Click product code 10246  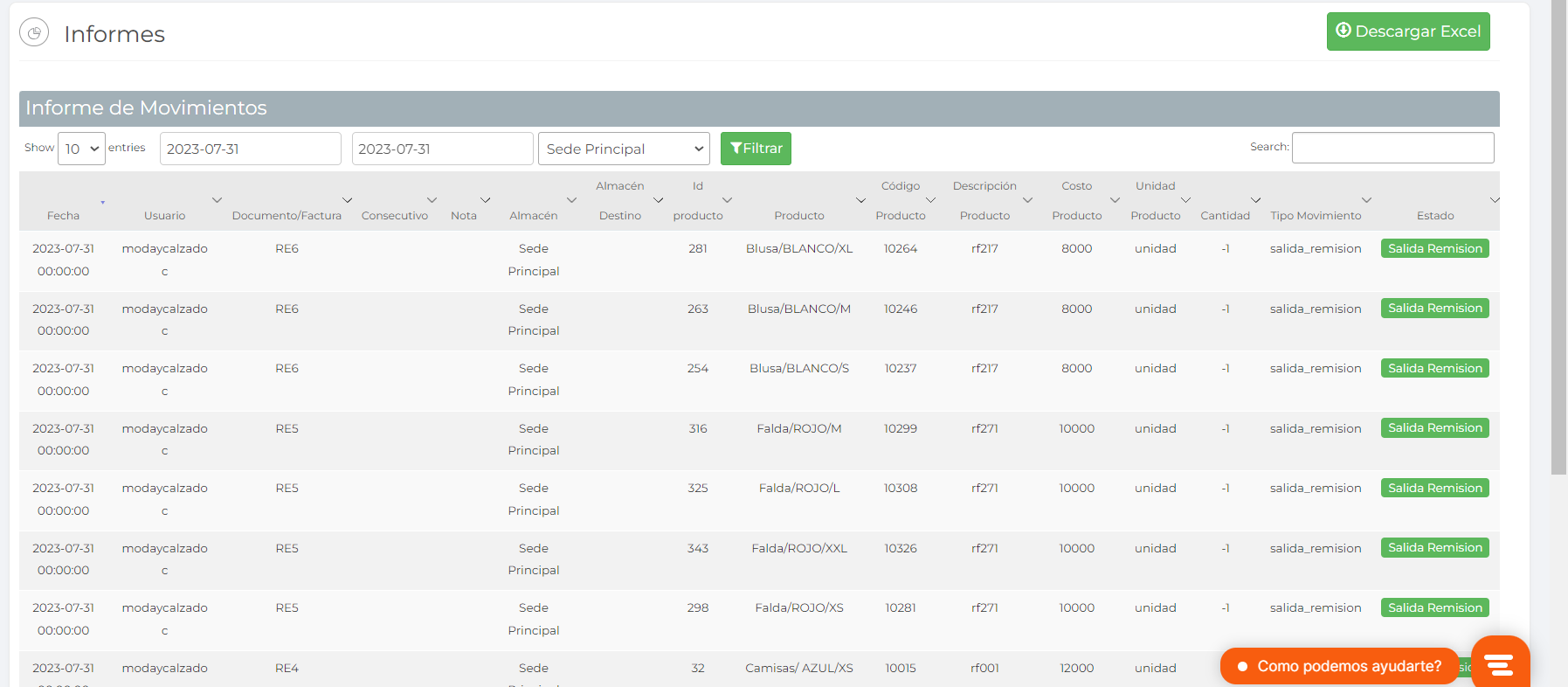(x=901, y=309)
